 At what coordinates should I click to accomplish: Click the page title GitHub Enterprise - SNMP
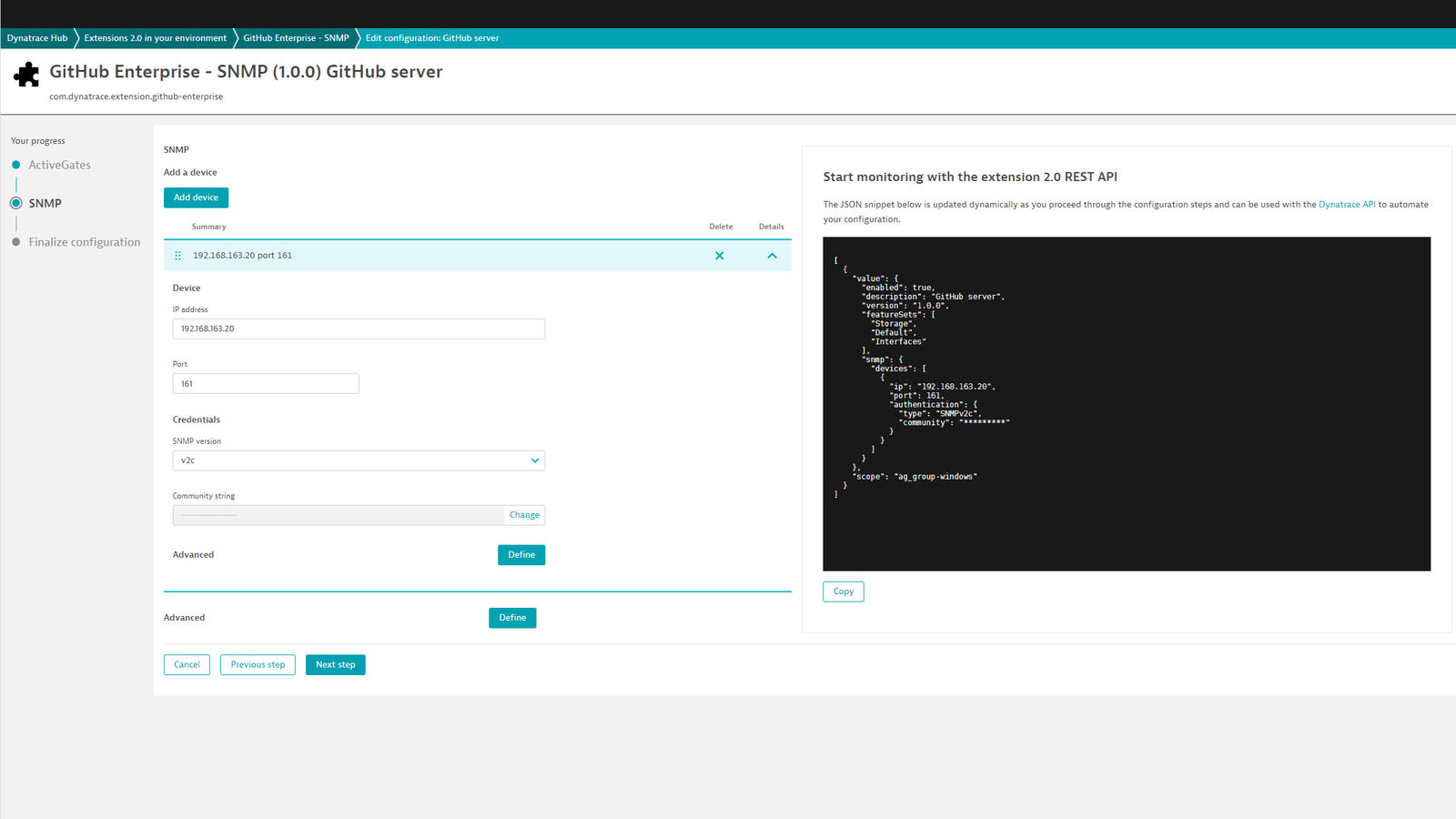tap(246, 72)
